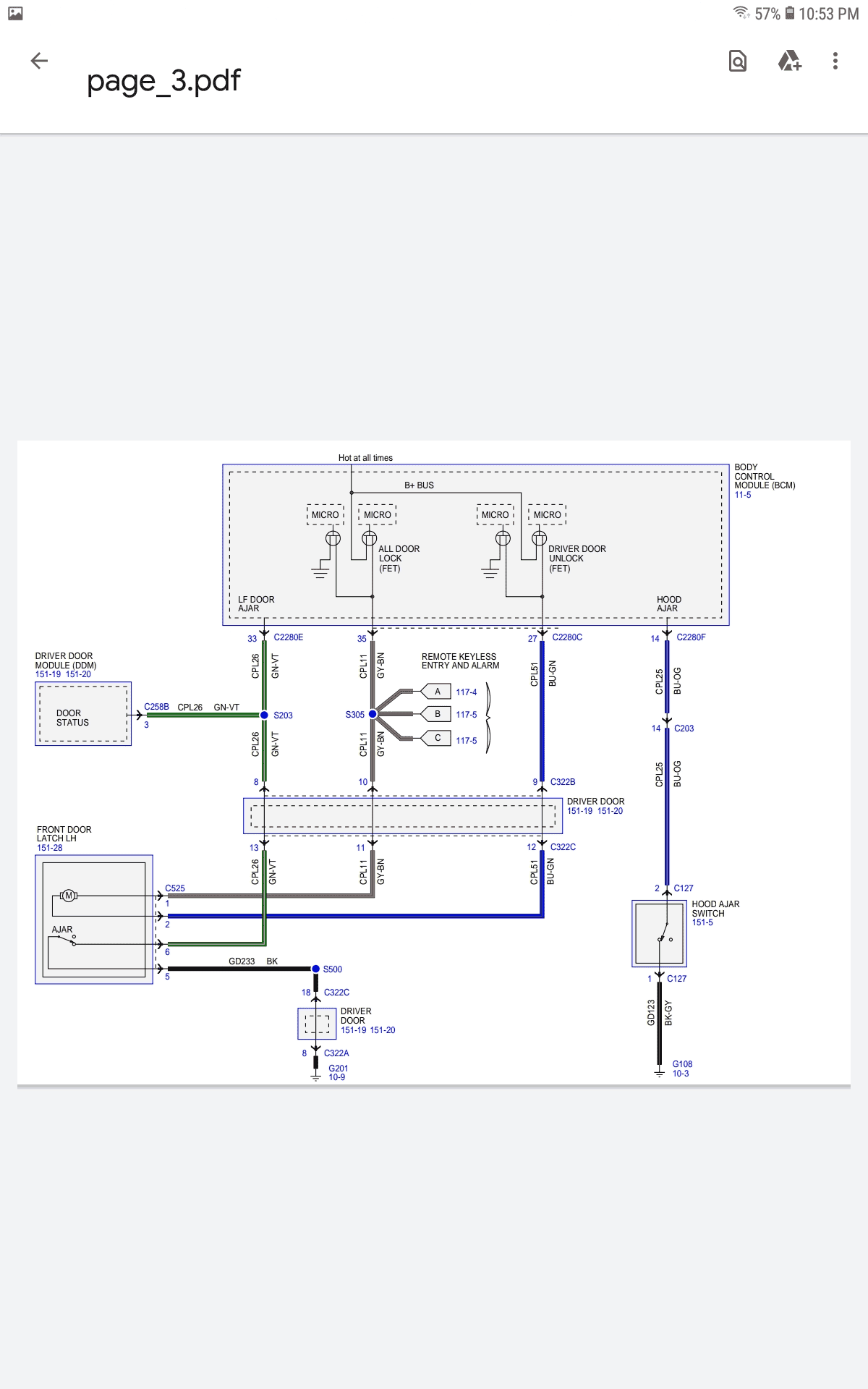Add PDF to Google Drive
The image size is (868, 1389).
tap(789, 61)
